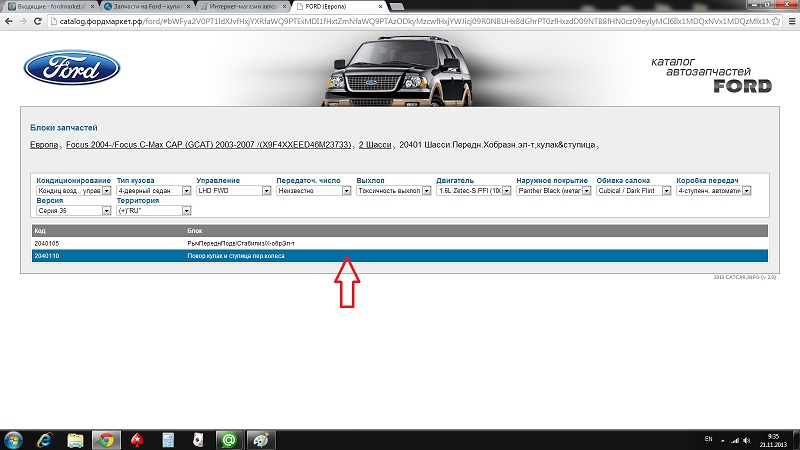Switch to the Интернет-магазин авто tab

click(x=244, y=7)
